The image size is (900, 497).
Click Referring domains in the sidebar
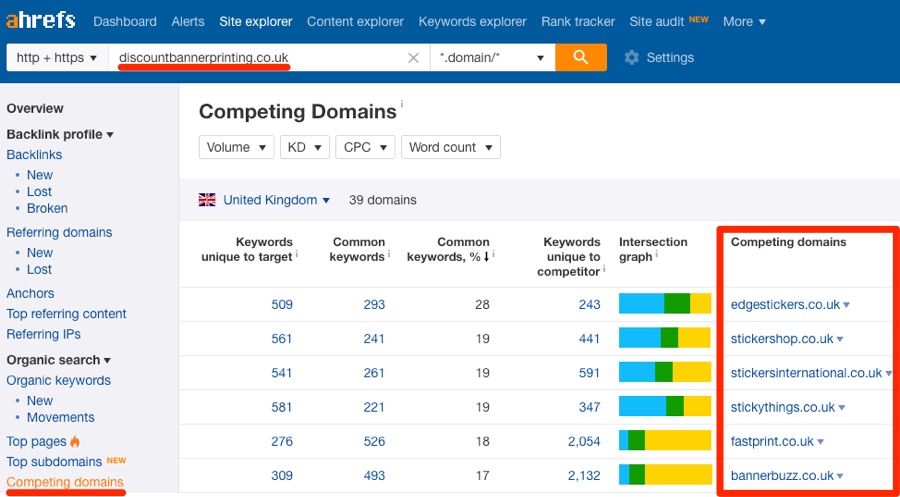59,232
